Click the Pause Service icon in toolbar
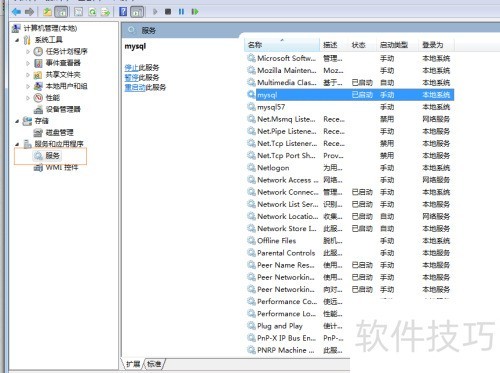 click(181, 12)
